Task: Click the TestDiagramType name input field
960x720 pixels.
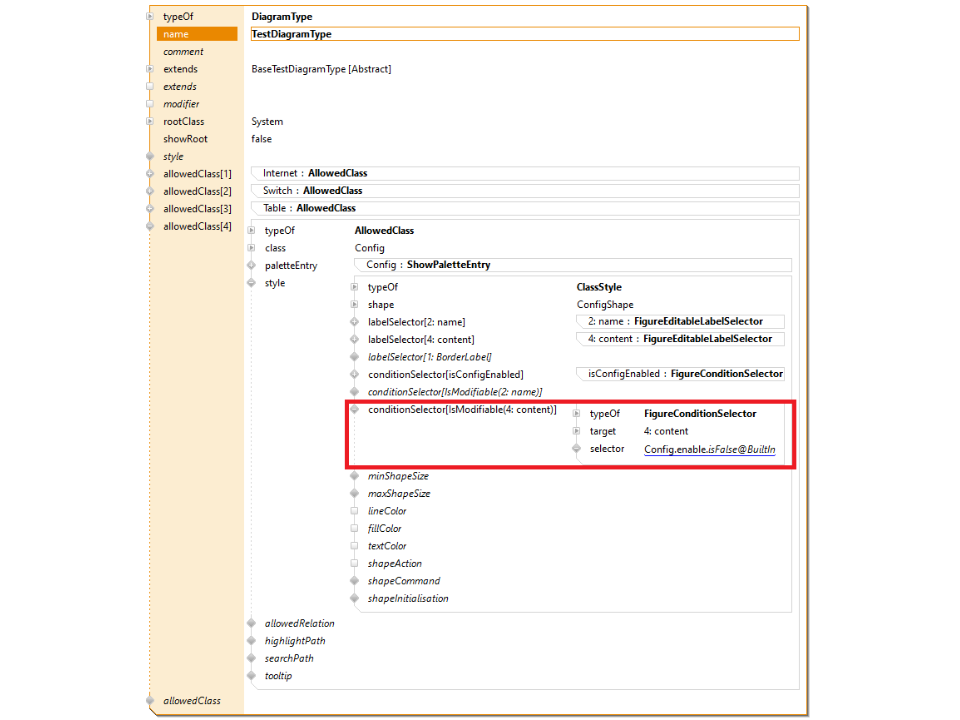Action: pyautogui.click(x=524, y=34)
